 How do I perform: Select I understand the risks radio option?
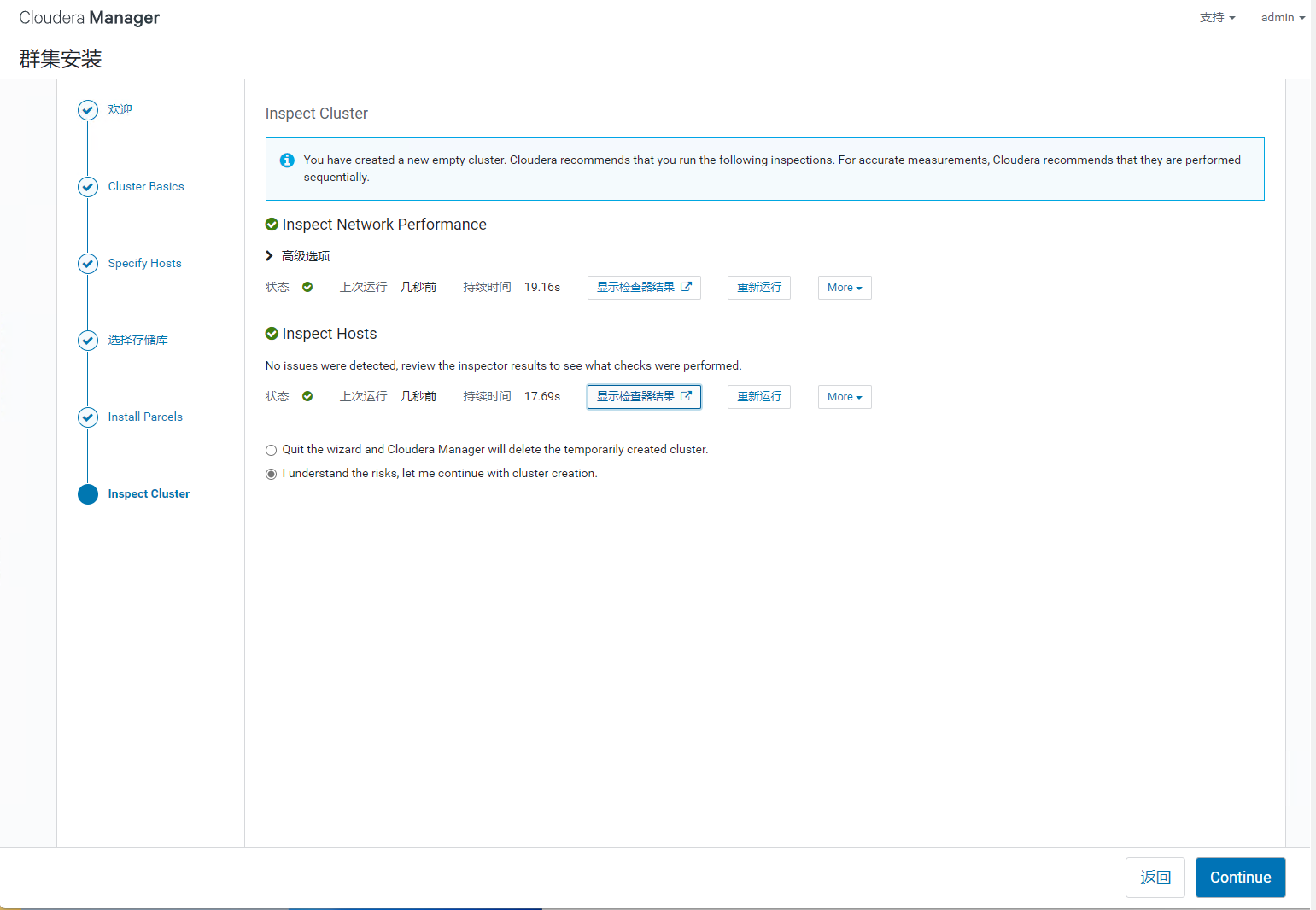point(271,474)
